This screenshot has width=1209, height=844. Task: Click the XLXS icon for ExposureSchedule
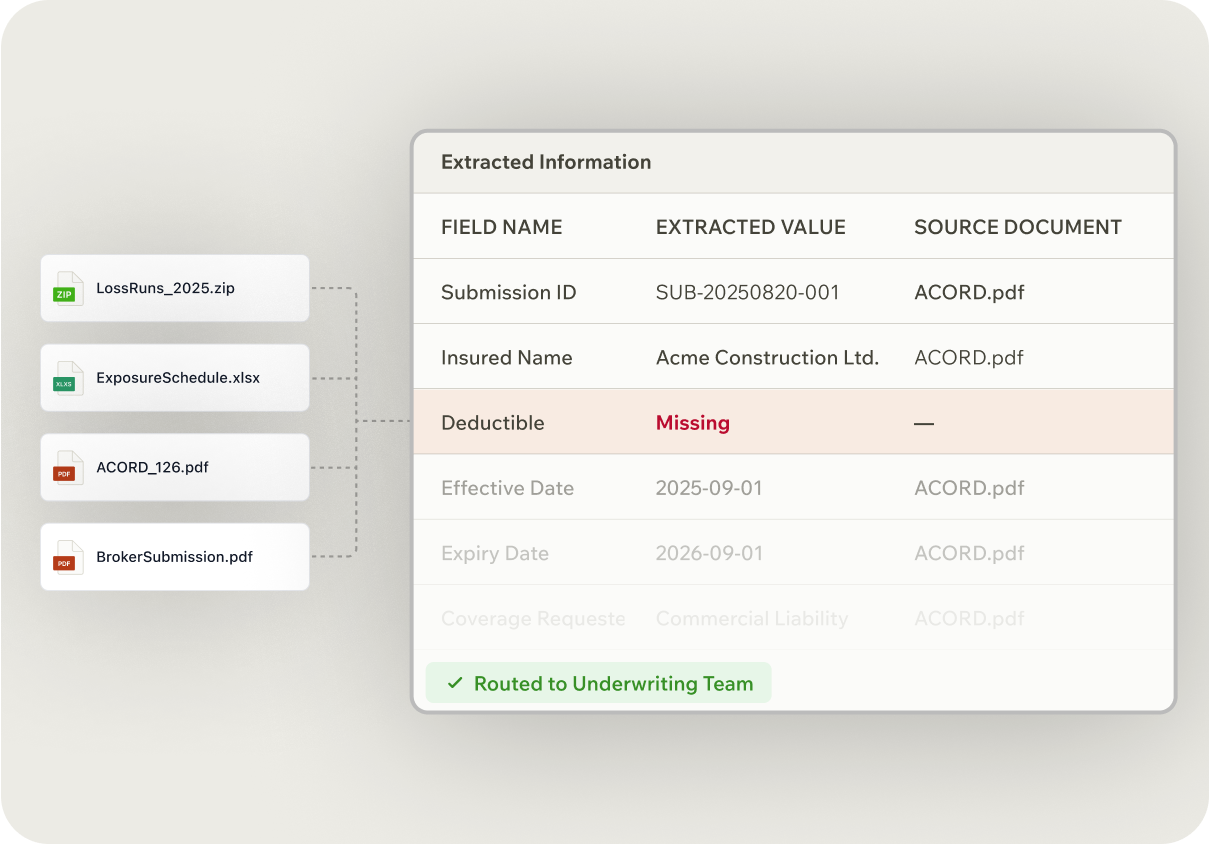click(x=68, y=378)
